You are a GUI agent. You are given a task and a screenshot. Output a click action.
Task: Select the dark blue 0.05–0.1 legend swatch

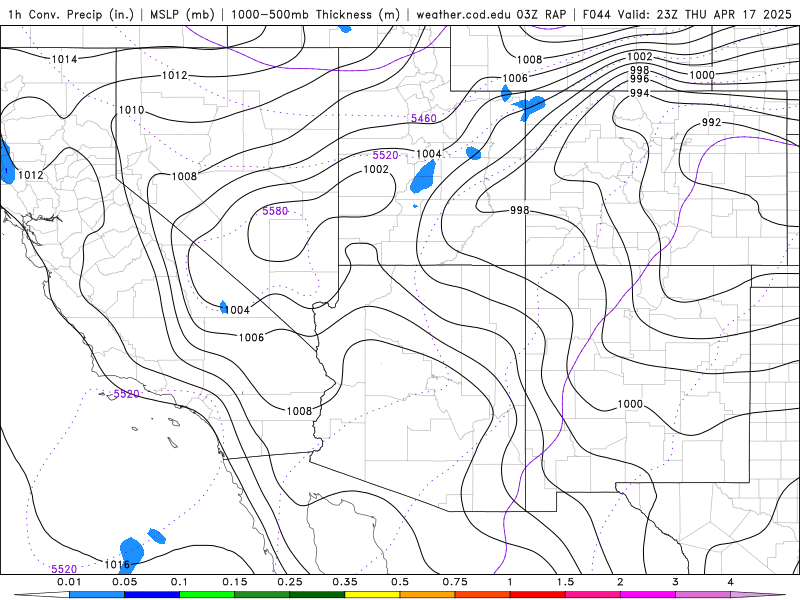click(152, 595)
